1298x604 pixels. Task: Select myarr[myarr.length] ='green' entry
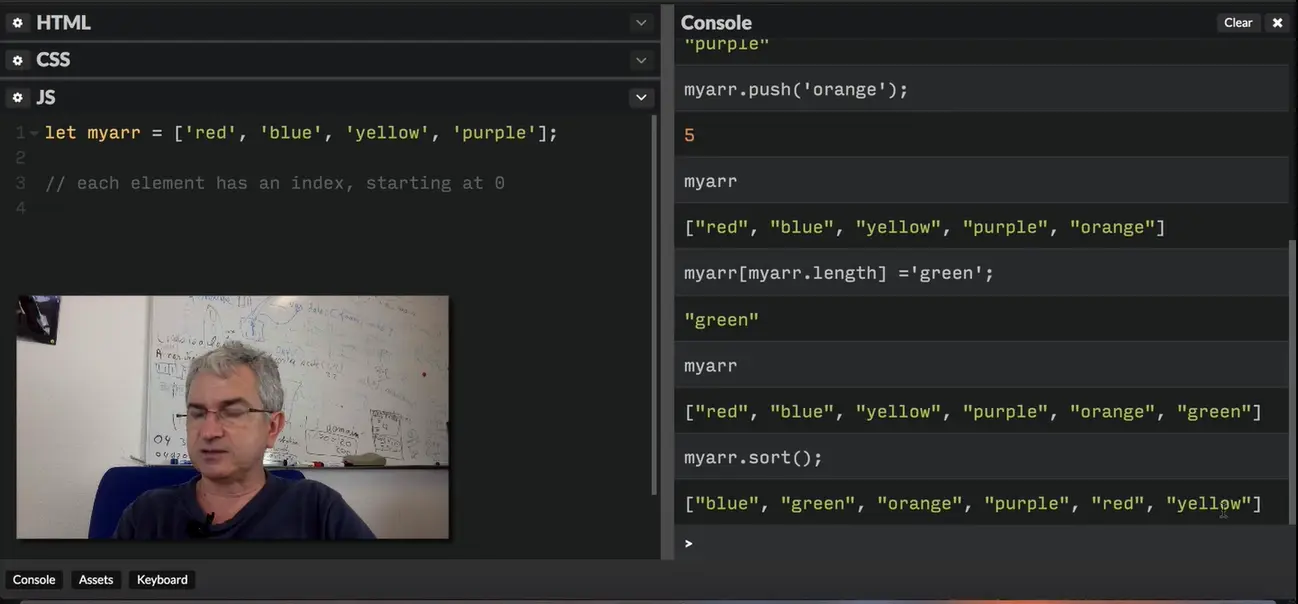[981, 274]
